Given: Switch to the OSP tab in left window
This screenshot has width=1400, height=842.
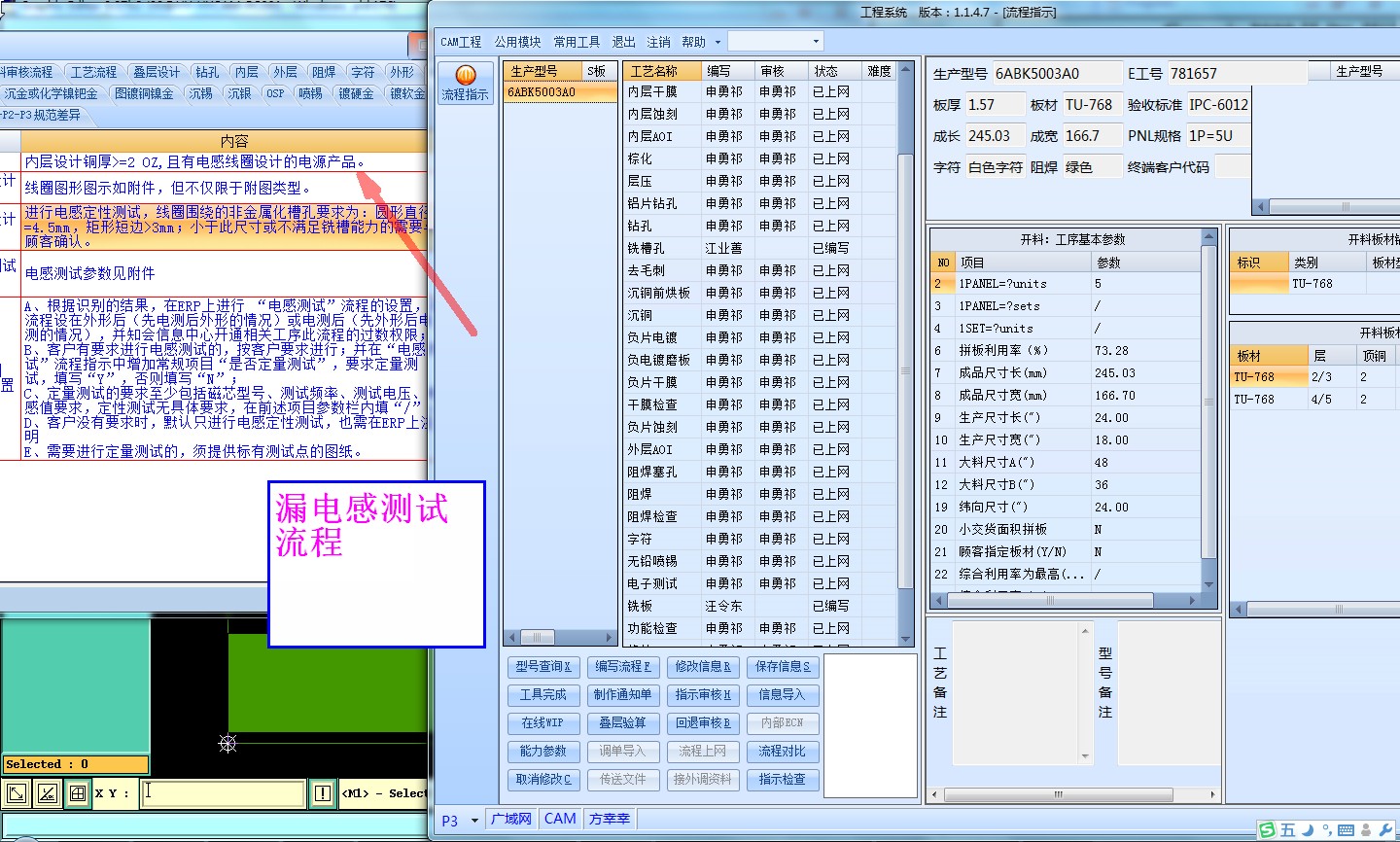Looking at the screenshot, I should pyautogui.click(x=275, y=93).
